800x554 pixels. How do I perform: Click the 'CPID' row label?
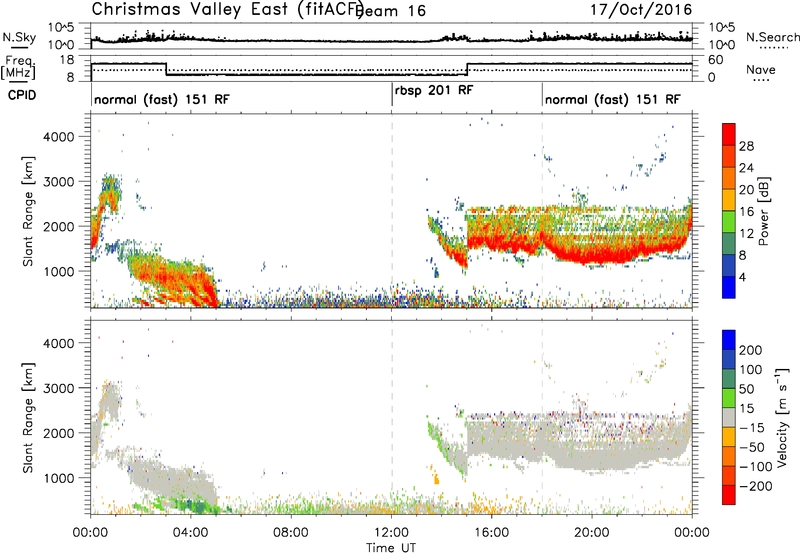coord(22,95)
